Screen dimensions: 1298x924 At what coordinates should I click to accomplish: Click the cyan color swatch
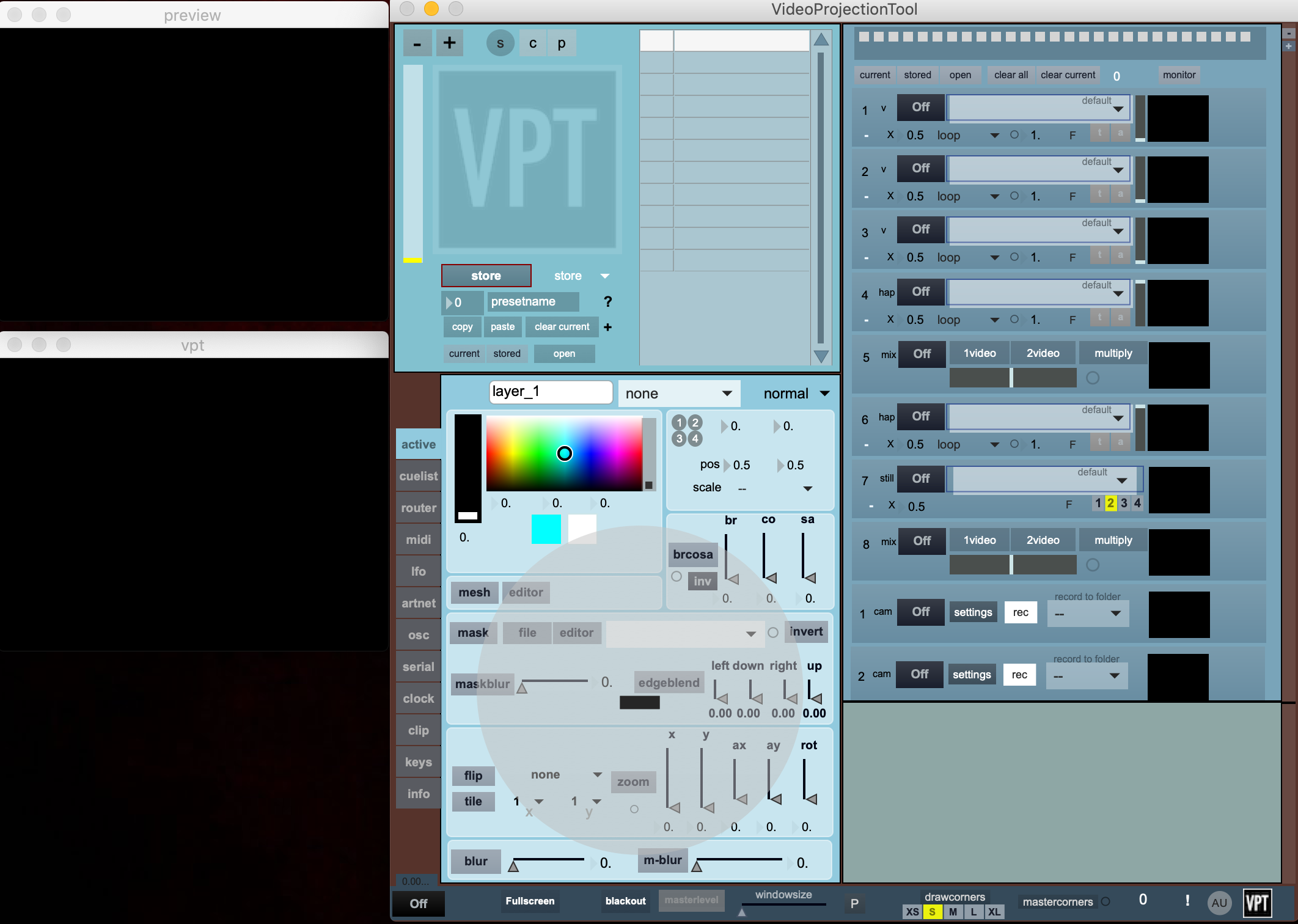546,529
